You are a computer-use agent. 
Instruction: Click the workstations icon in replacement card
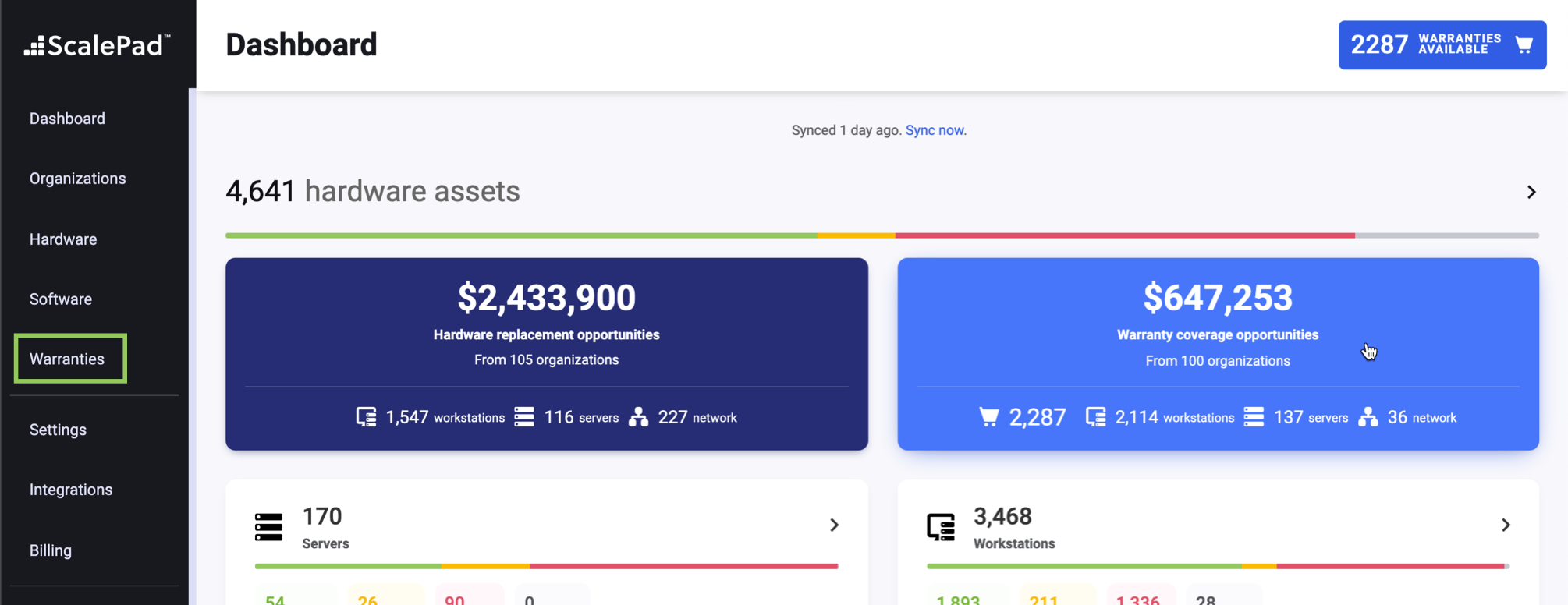[x=366, y=417]
